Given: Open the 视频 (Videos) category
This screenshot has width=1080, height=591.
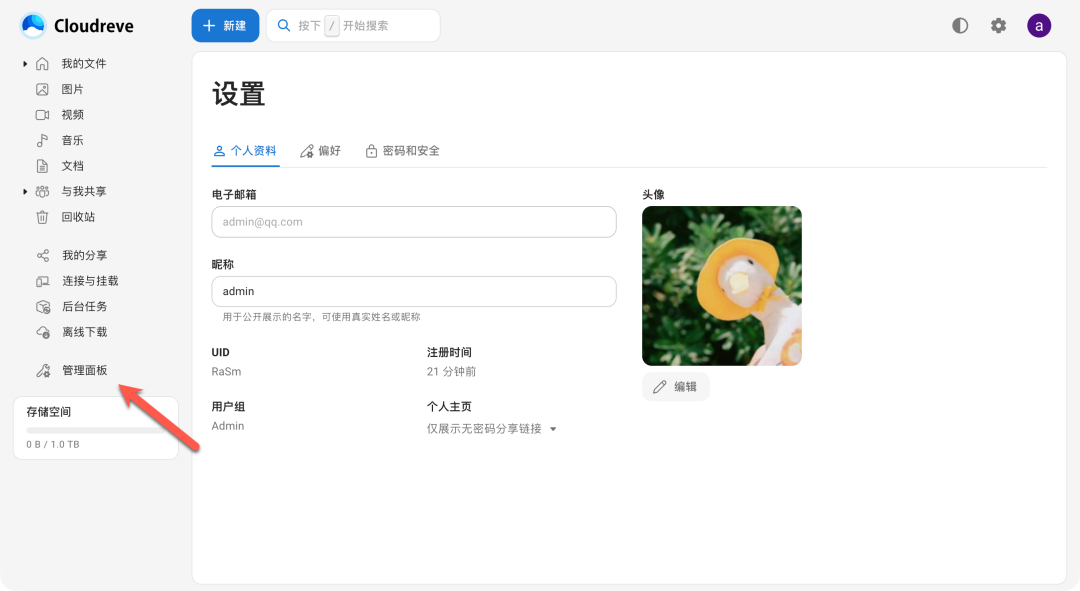Looking at the screenshot, I should 72,115.
